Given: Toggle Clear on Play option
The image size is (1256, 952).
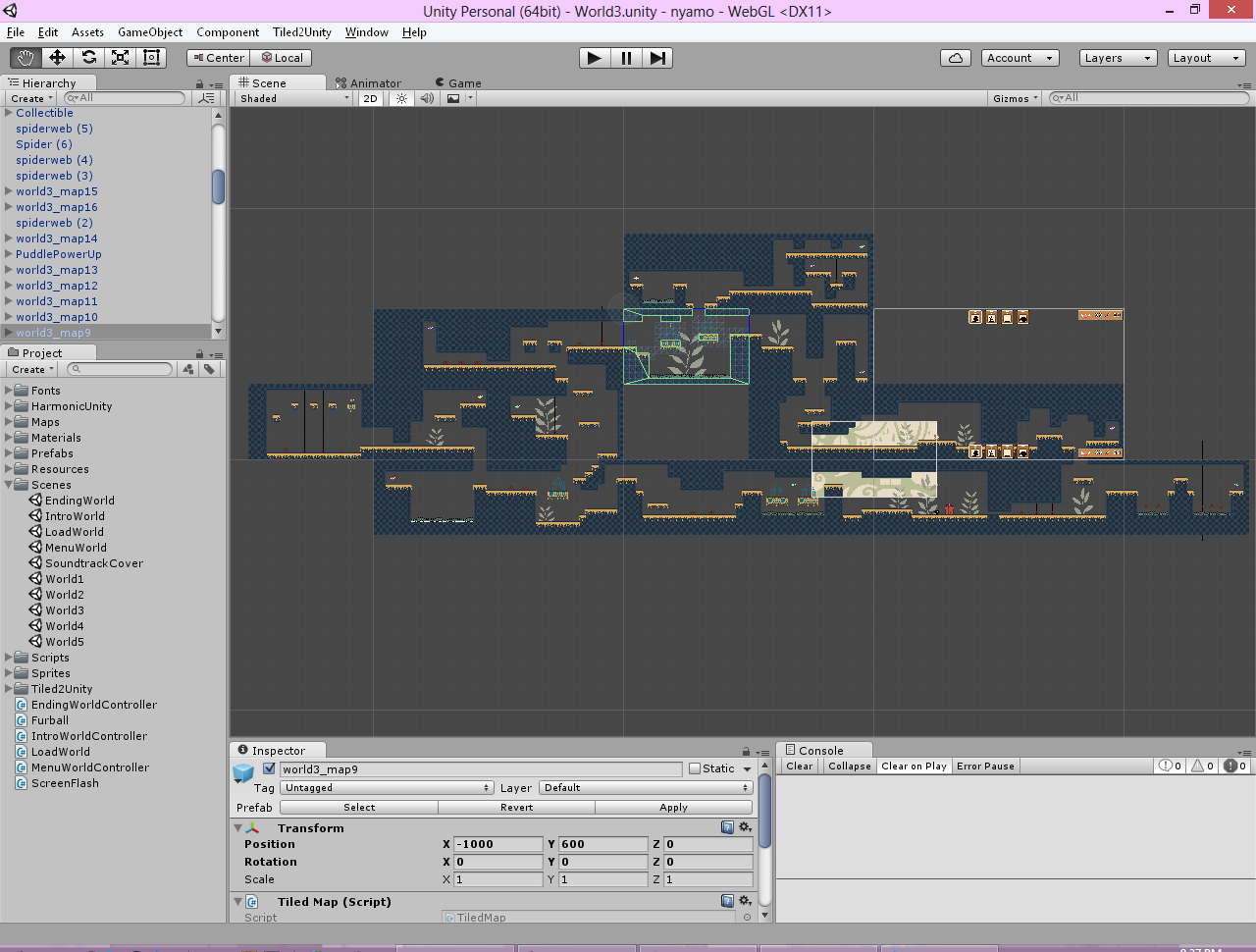Looking at the screenshot, I should point(914,767).
